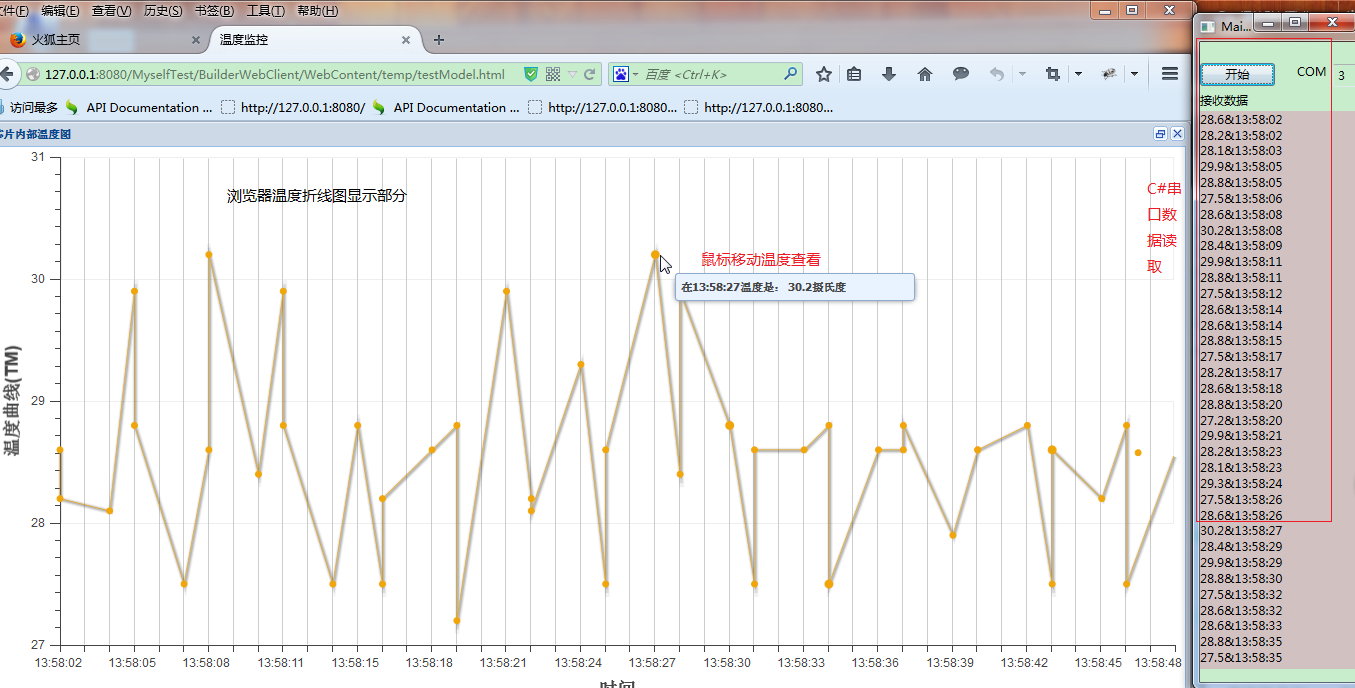Click the bug extension icon in toolbar
Viewport: 1355px width, 688px height.
pyautogui.click(x=1109, y=74)
